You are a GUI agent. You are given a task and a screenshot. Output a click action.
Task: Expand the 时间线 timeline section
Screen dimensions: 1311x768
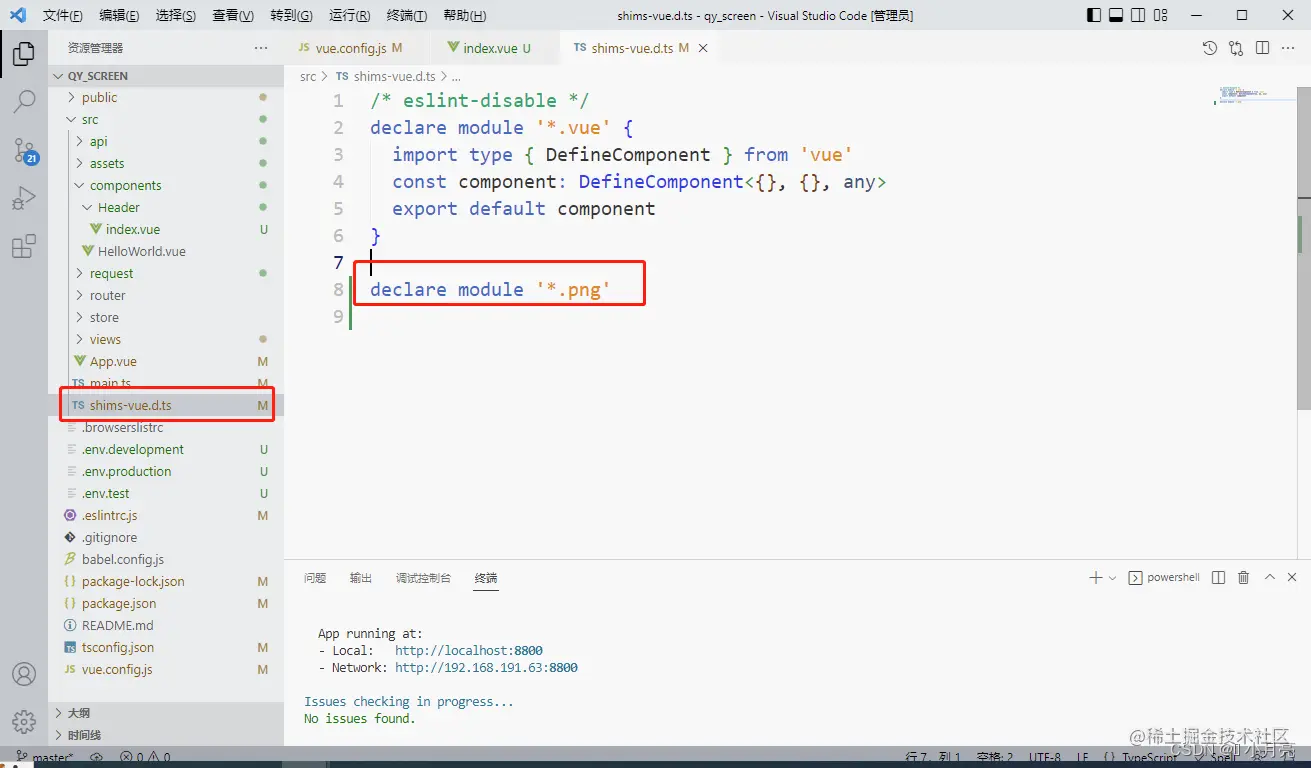pyautogui.click(x=166, y=735)
